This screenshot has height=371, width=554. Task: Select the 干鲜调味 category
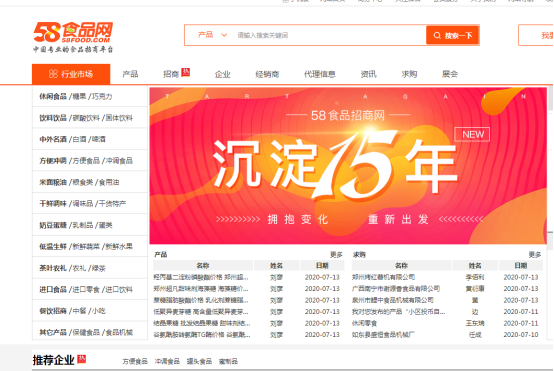53,204
